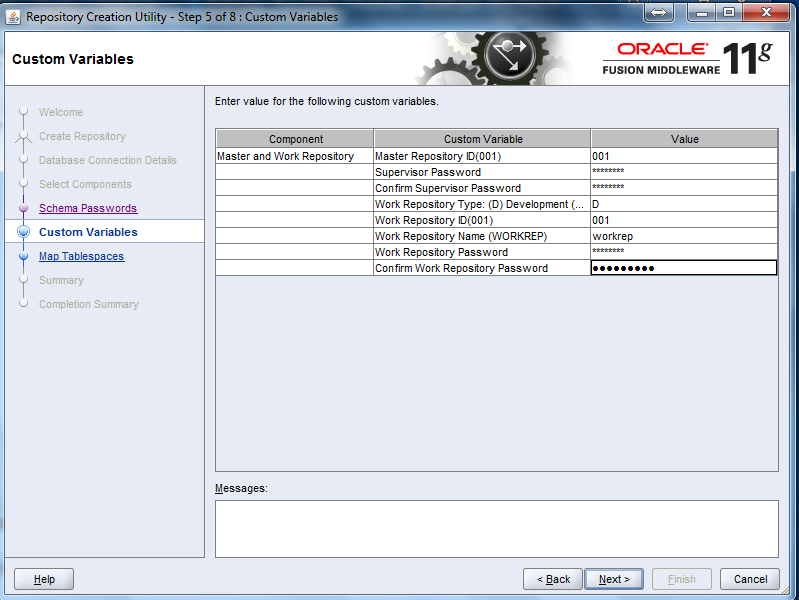This screenshot has height=600, width=799.
Task: Click the Completion Summary step
Action: (89, 304)
